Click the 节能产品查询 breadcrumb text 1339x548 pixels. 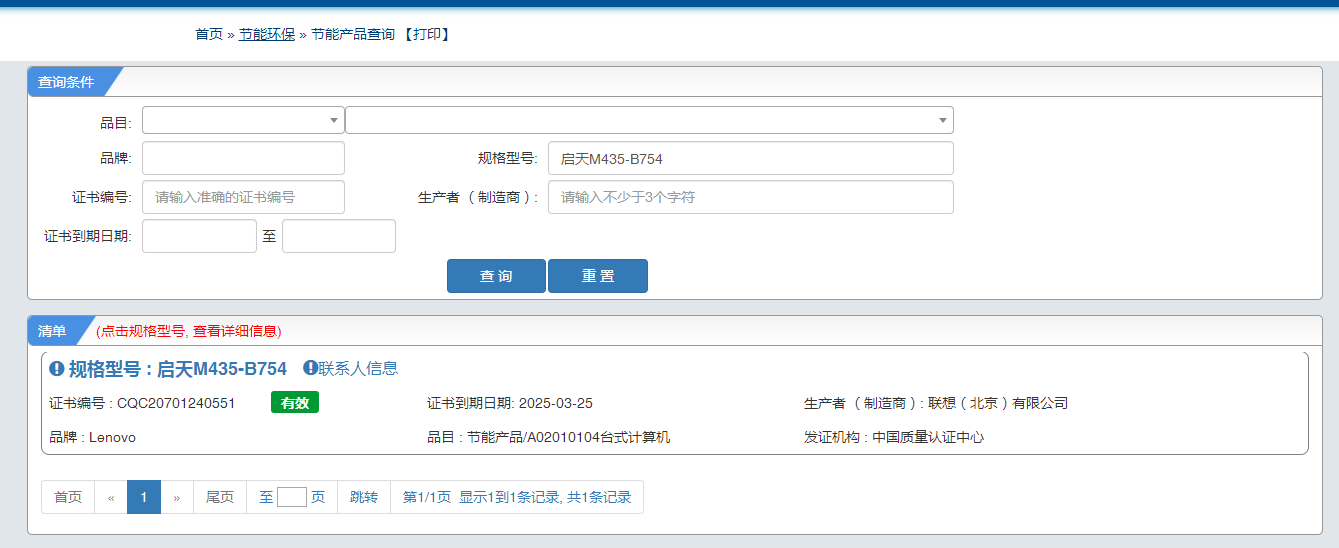(353, 34)
